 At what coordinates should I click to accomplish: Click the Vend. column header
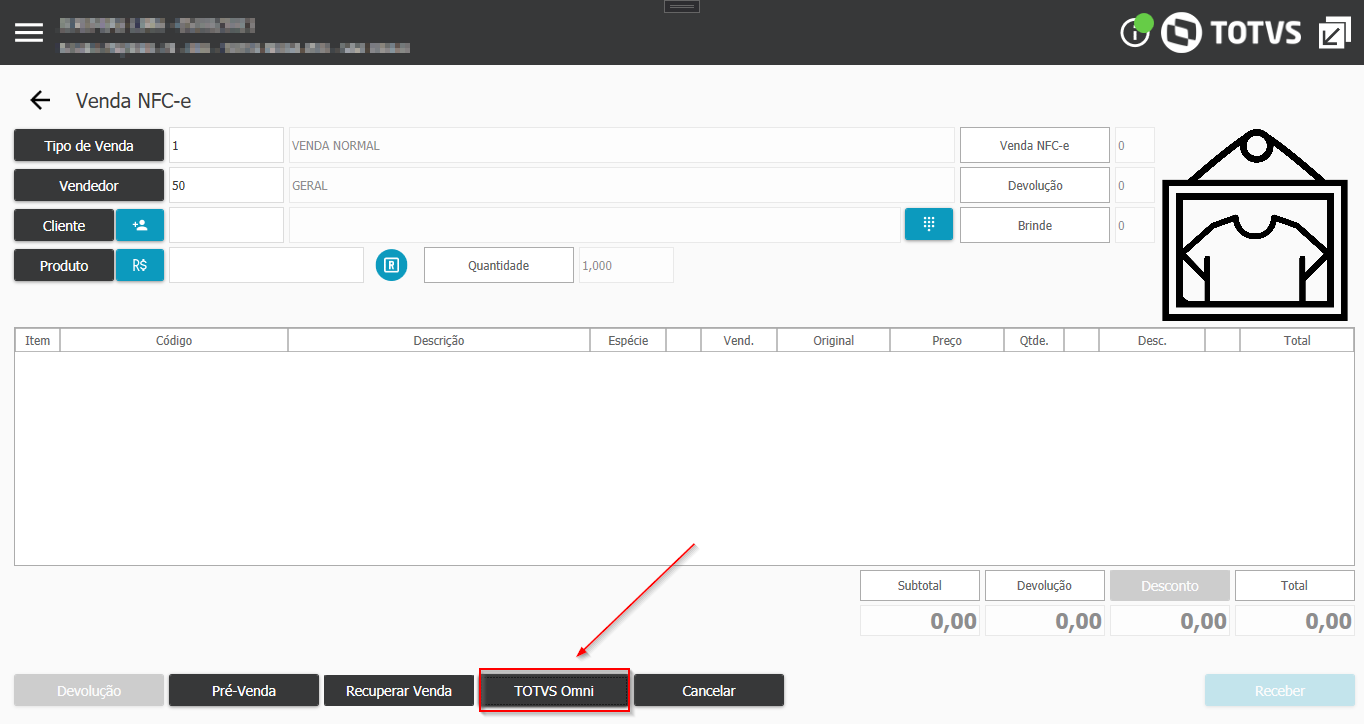(x=739, y=340)
